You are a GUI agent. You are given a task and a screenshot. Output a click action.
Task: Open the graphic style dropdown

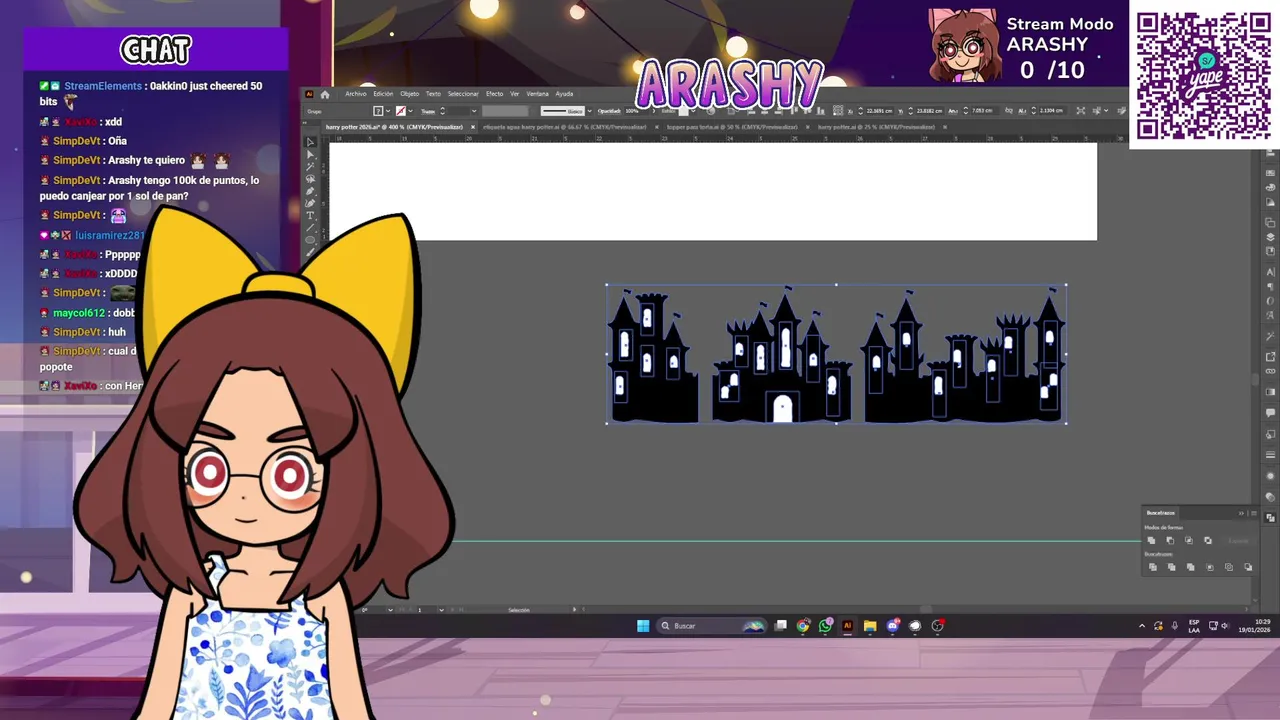(693, 111)
